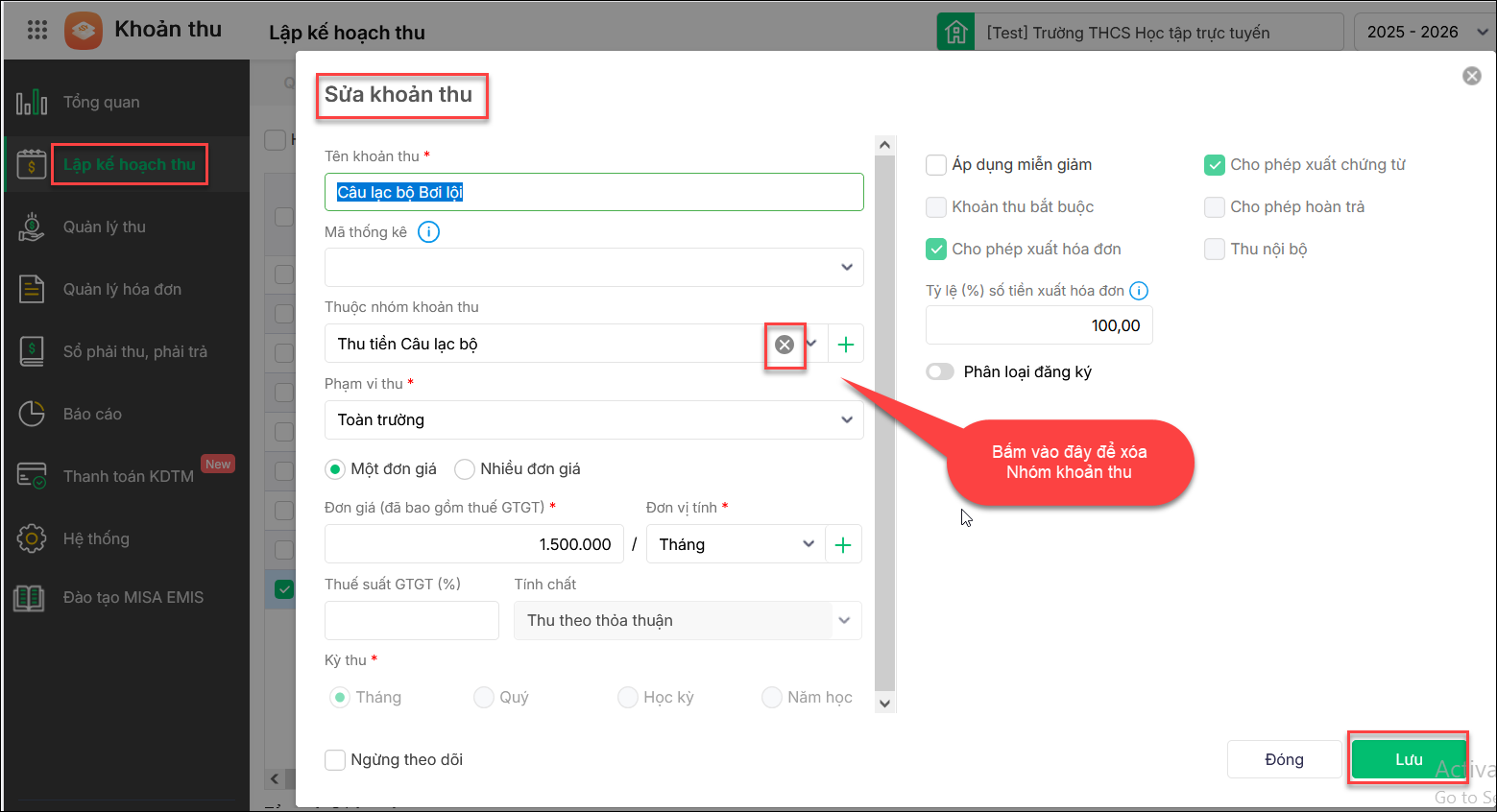Enable Áp dụng miễn giảm checkbox
Viewport: 1497px width, 812px height.
tap(936, 165)
